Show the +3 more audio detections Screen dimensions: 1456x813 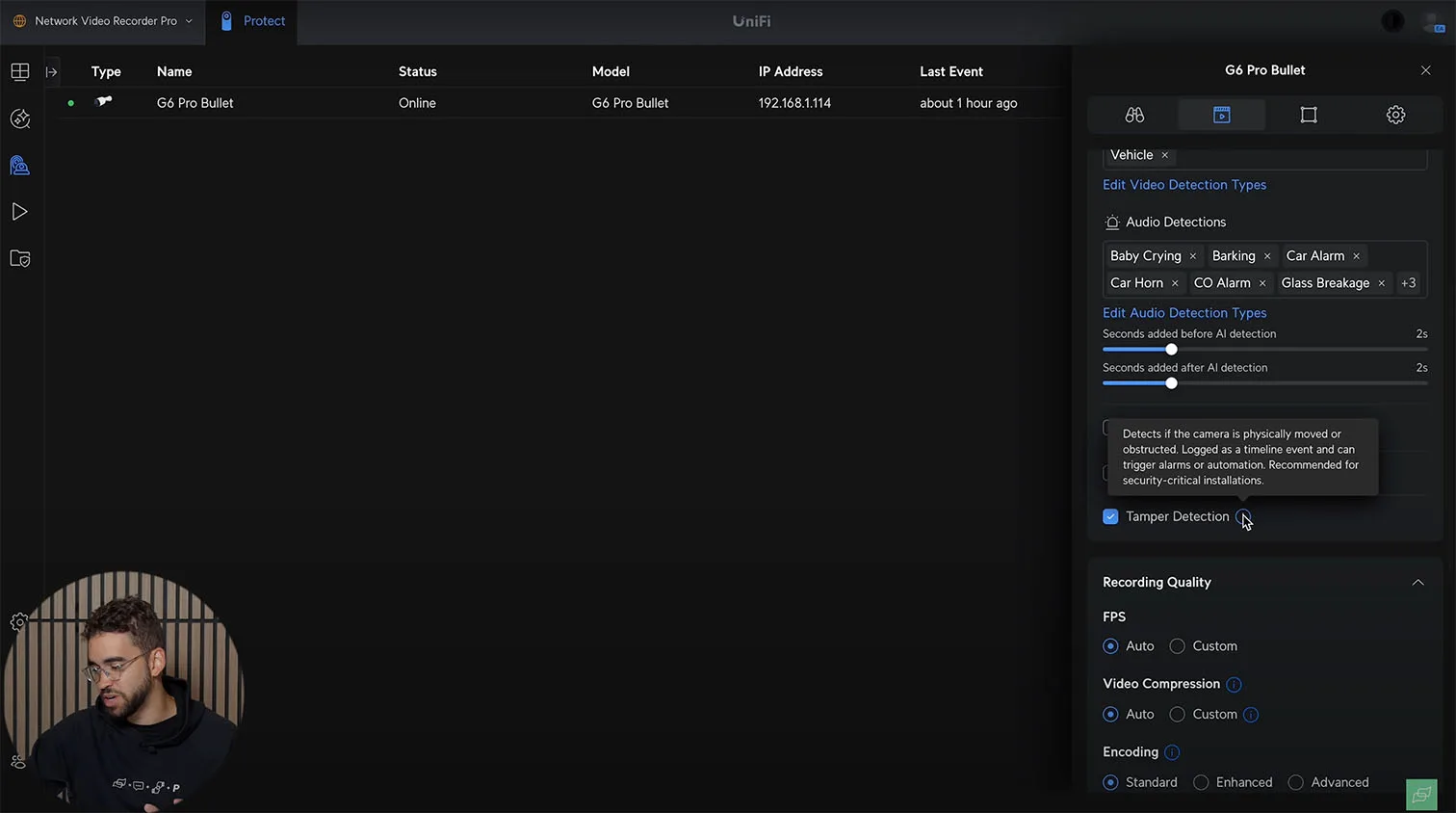(x=1409, y=283)
